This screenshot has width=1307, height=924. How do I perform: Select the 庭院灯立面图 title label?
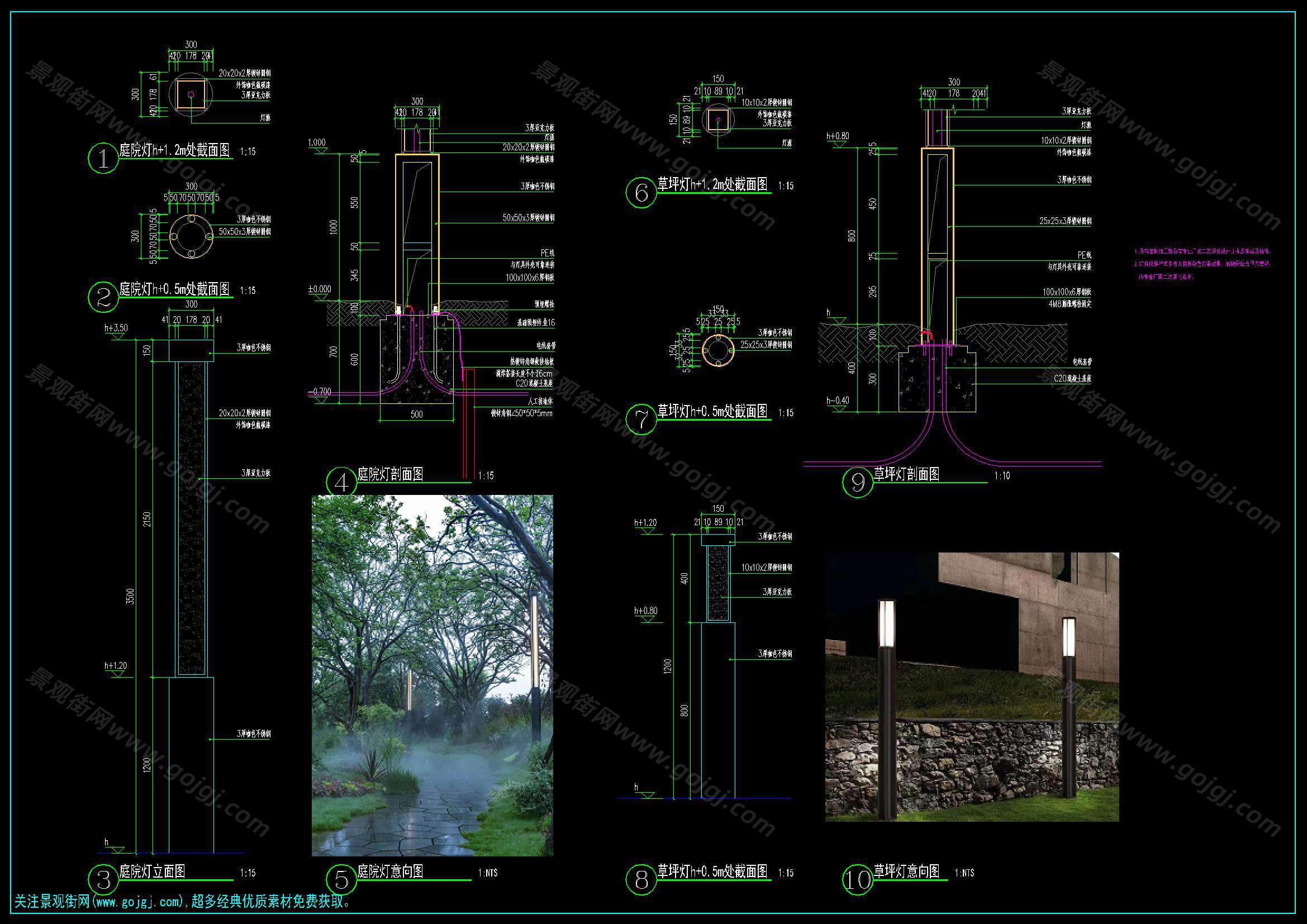152,871
